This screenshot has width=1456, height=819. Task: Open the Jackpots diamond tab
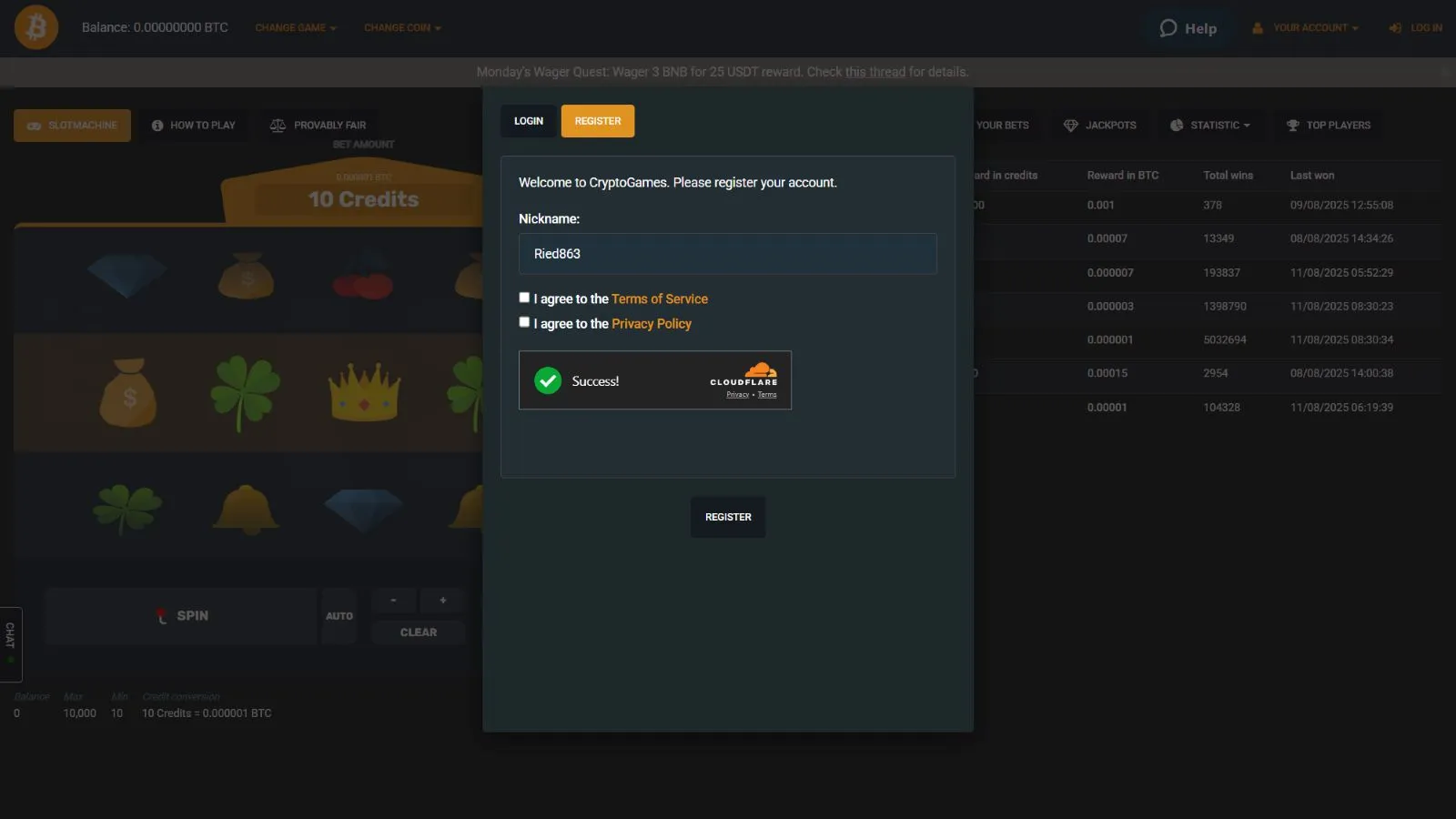click(1099, 126)
